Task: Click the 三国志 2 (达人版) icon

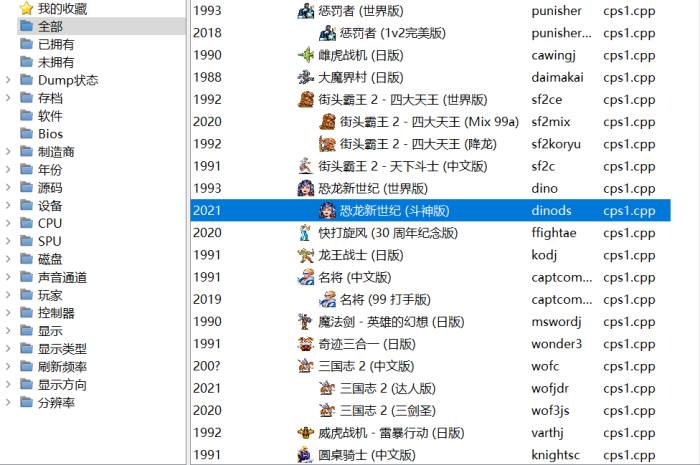Action: (x=327, y=388)
